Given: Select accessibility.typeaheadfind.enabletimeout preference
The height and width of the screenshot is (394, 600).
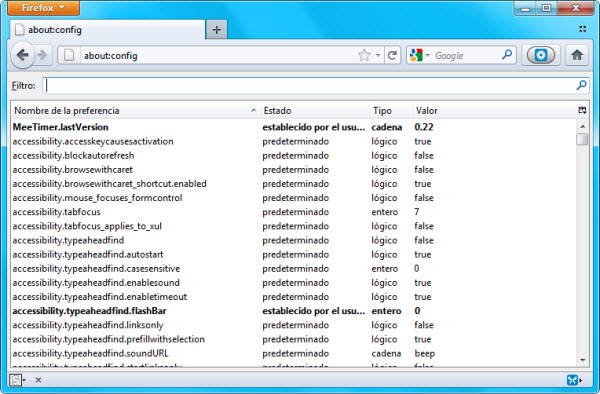Looking at the screenshot, I should (x=293, y=297).
